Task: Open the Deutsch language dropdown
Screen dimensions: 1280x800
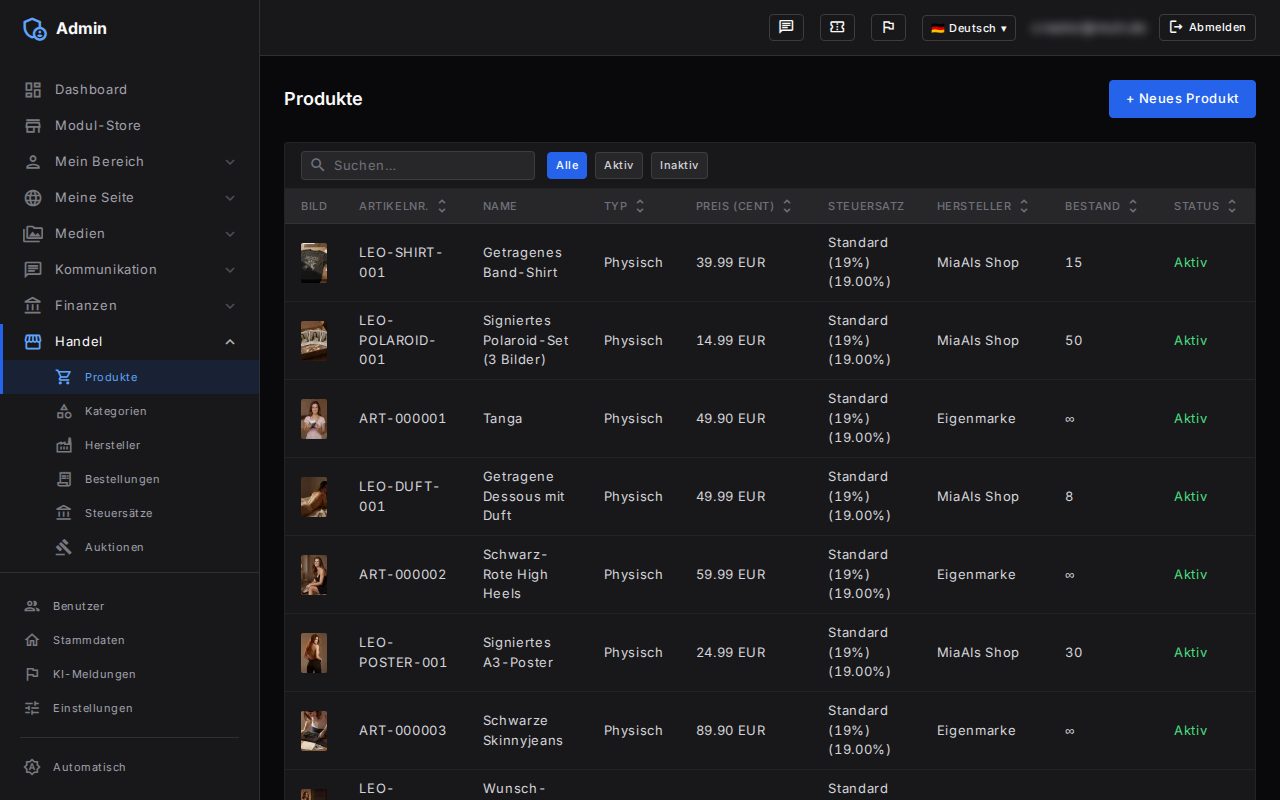Action: click(969, 28)
